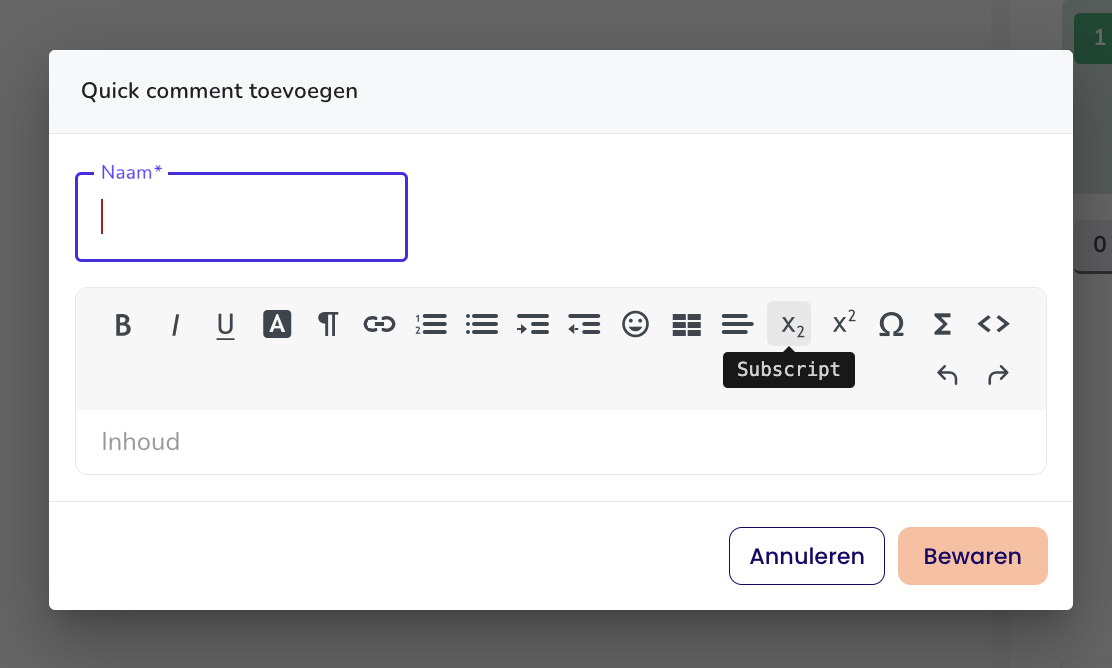Open the text color tool
1112x668 pixels.
[277, 324]
